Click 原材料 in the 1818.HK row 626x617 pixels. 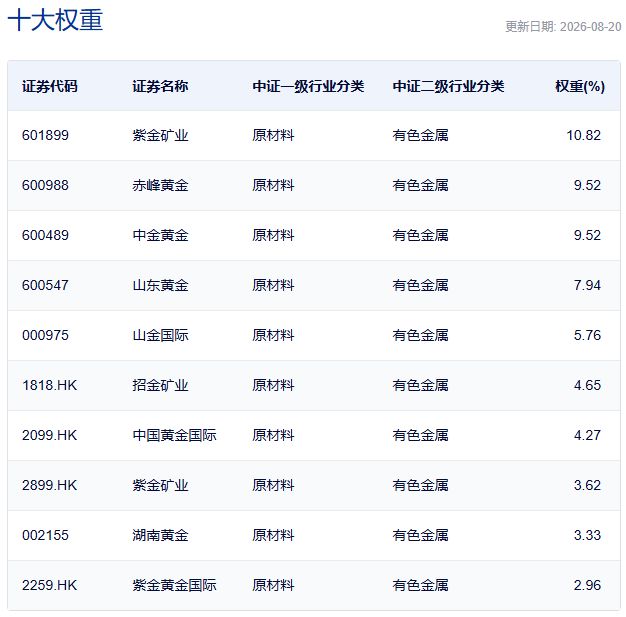pyautogui.click(x=273, y=385)
